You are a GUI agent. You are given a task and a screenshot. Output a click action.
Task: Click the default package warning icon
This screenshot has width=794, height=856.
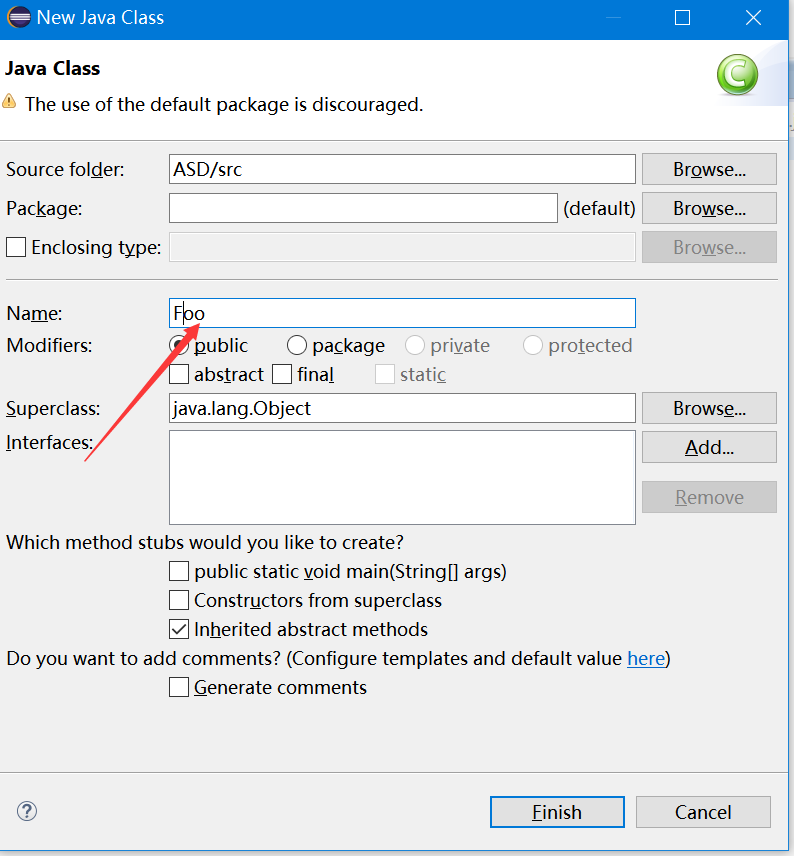9,102
